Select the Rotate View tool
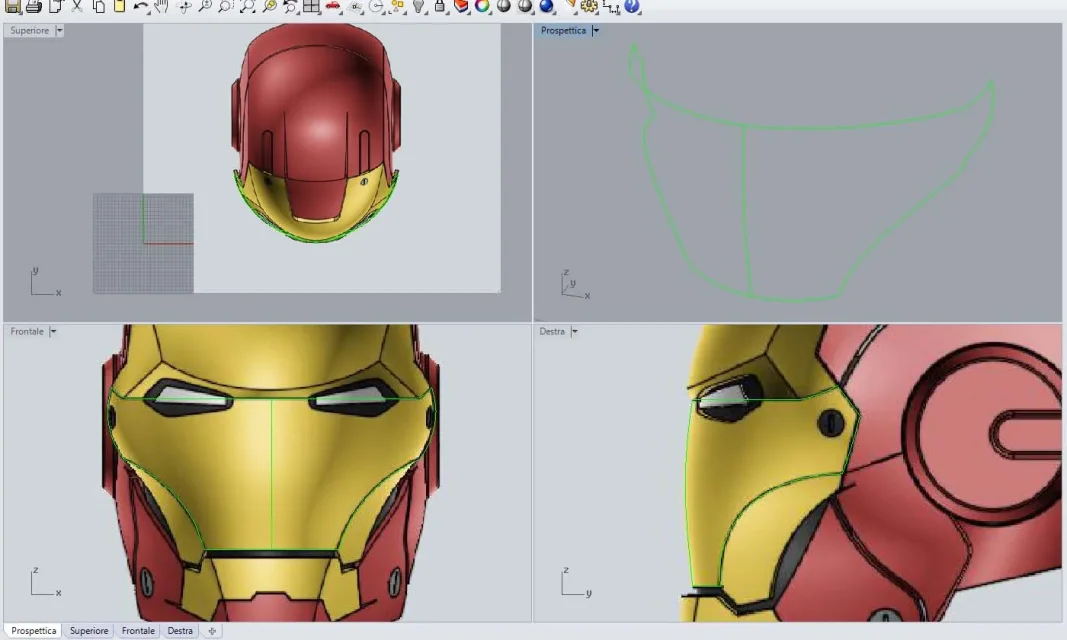1067x640 pixels. (x=183, y=7)
